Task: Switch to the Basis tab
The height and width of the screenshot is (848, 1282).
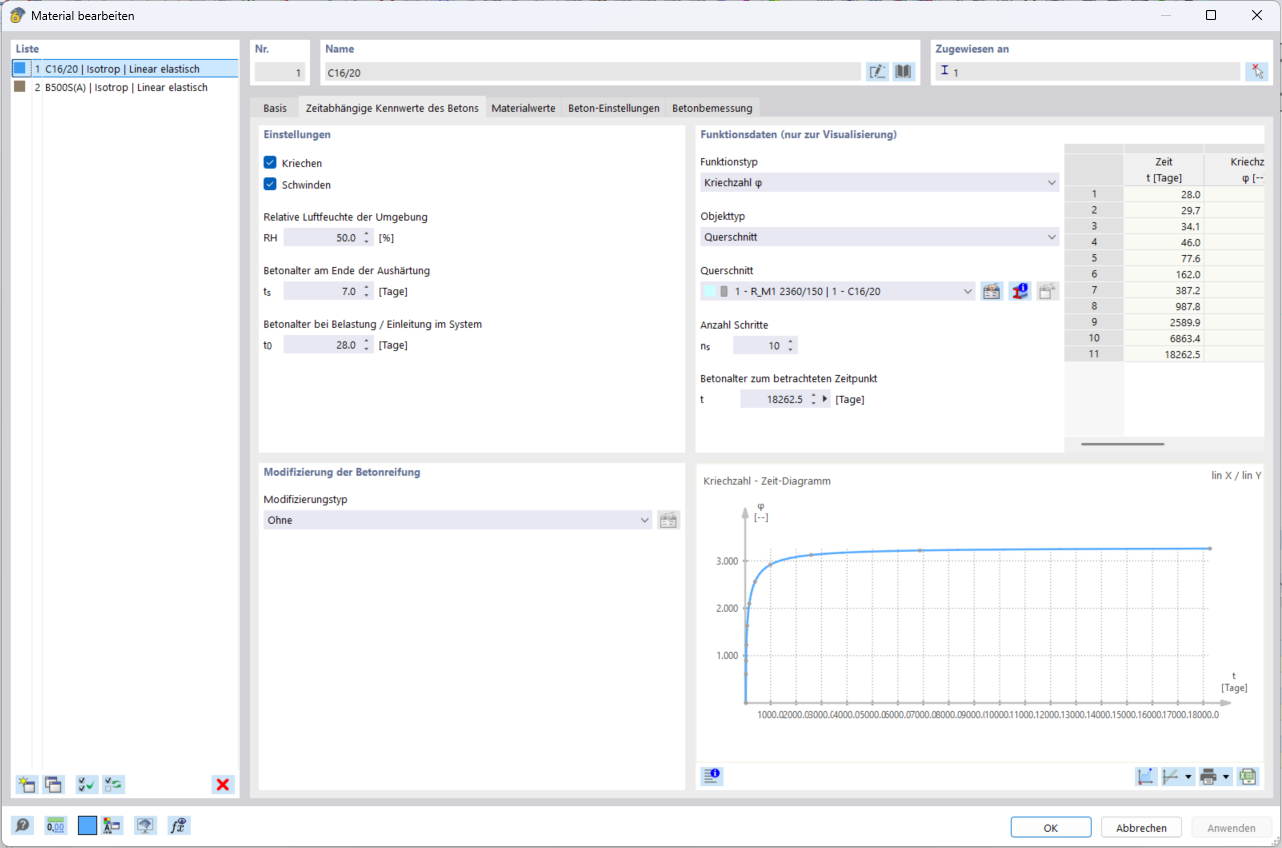Action: pyautogui.click(x=275, y=108)
